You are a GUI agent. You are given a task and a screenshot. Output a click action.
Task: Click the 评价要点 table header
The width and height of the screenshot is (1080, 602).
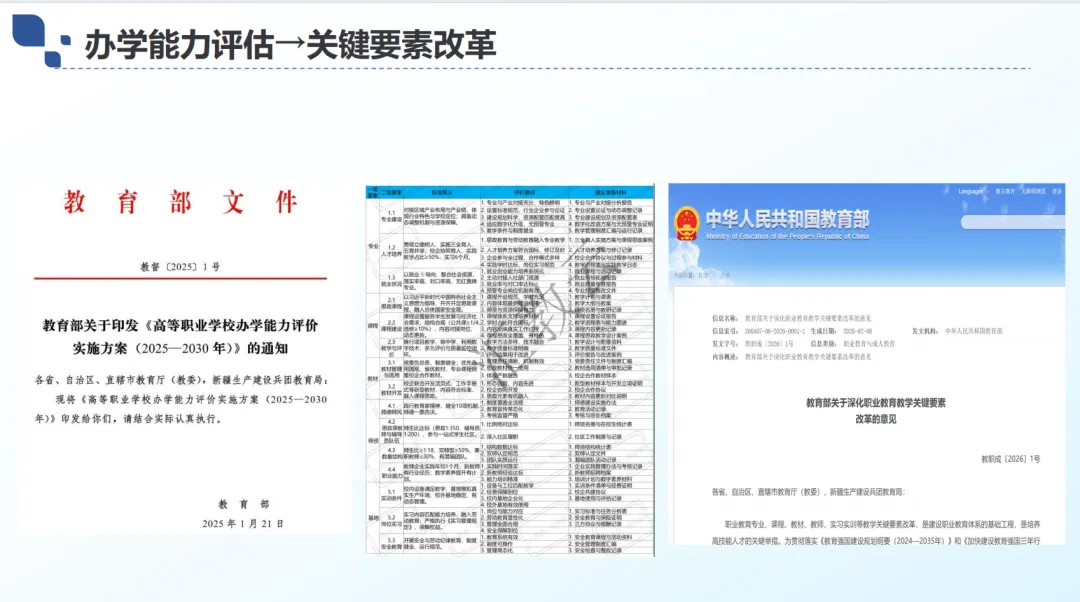click(524, 192)
